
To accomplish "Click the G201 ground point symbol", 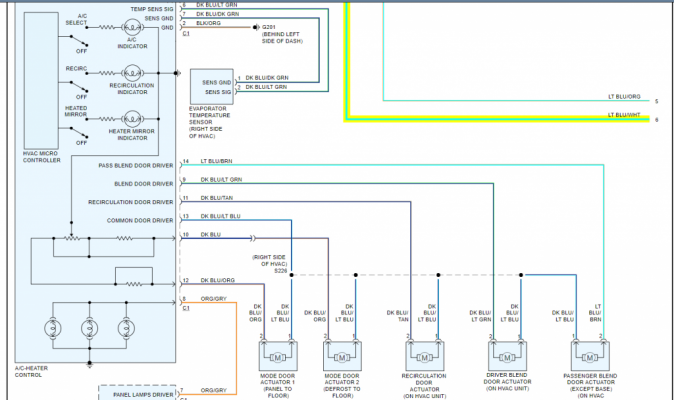I will [256, 27].
